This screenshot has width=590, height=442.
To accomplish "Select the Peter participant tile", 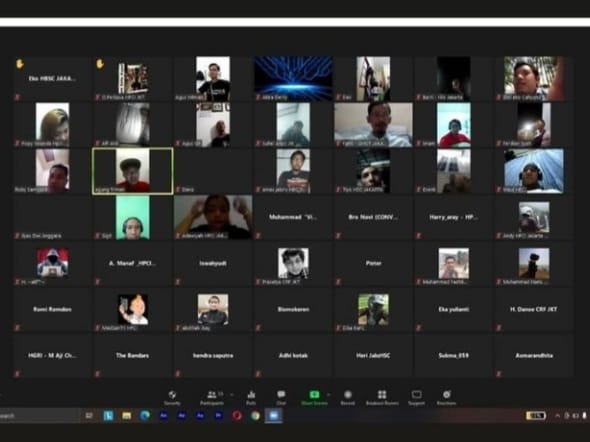I will coord(373,263).
